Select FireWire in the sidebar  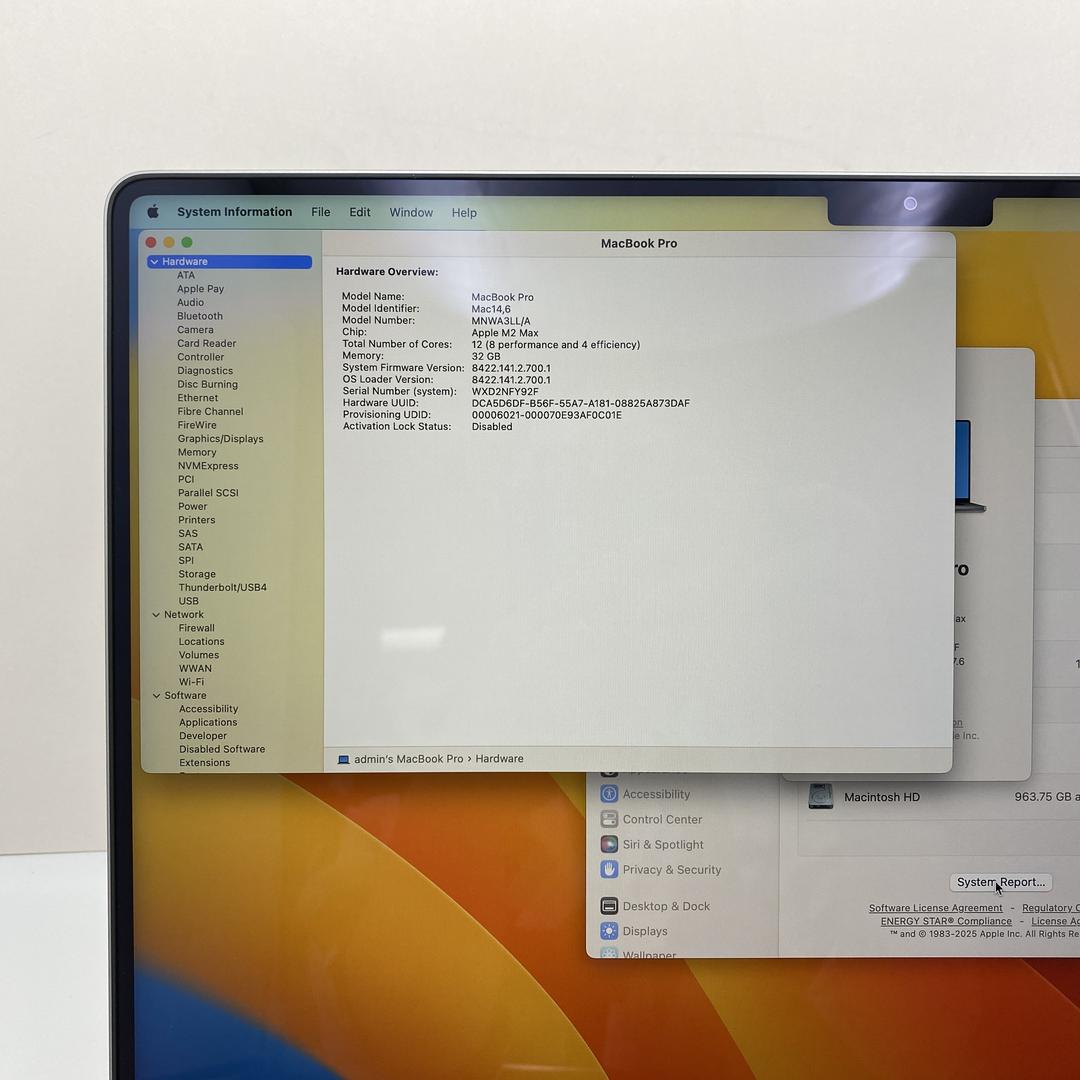[x=197, y=425]
